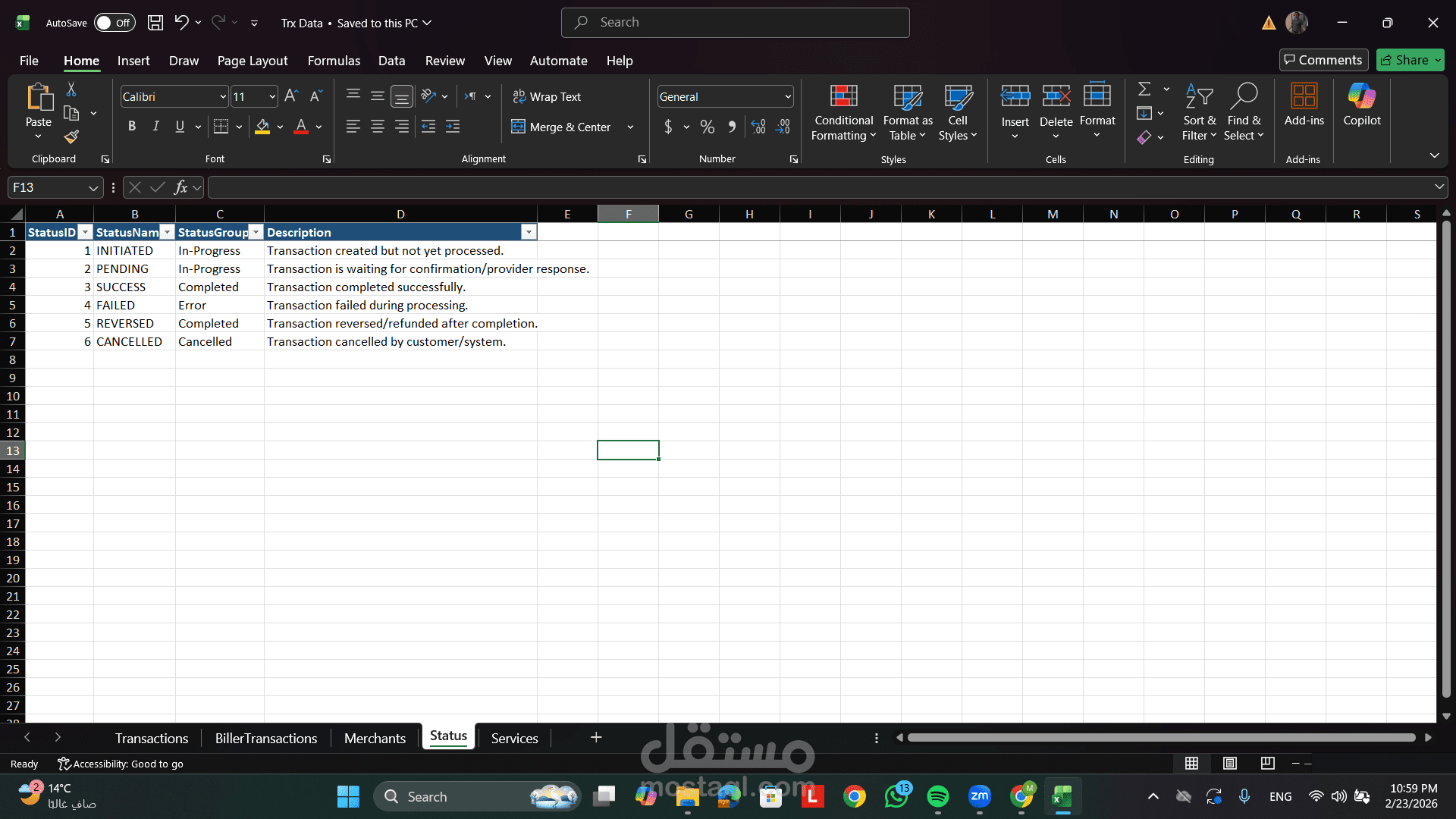
Task: Apply Percent Style number format
Action: tap(707, 127)
